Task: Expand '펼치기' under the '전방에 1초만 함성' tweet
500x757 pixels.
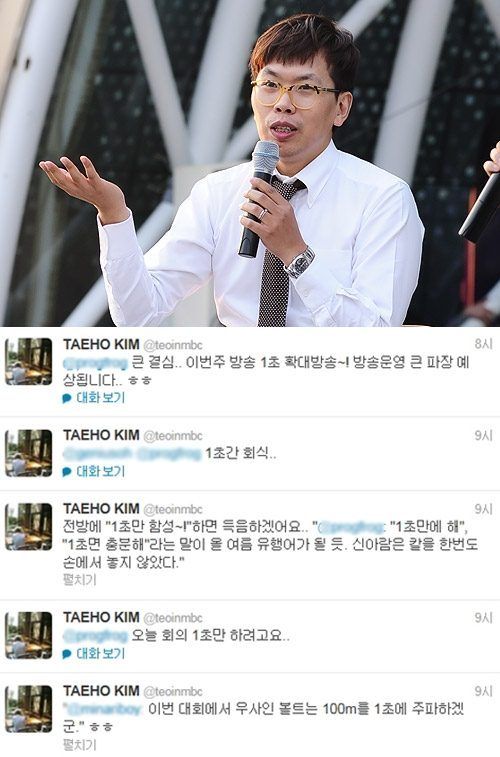Action: tap(80, 580)
